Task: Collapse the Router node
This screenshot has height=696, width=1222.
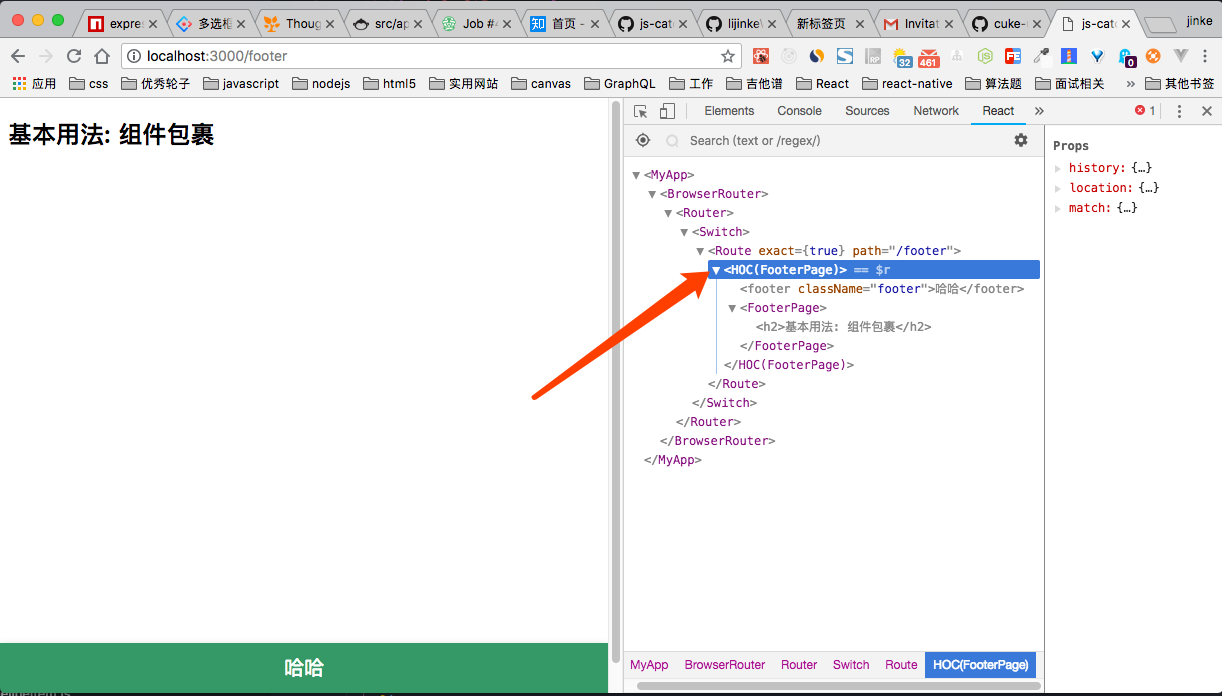Action: [669, 213]
